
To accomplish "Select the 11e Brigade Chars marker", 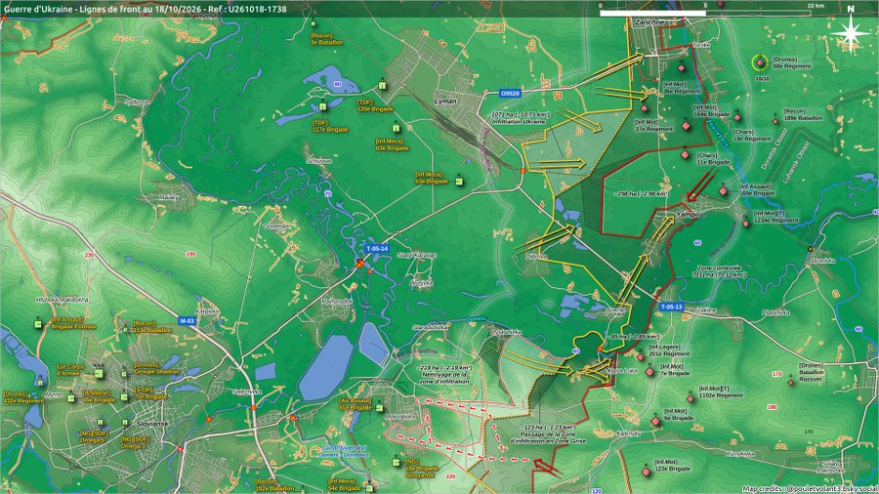I will pyautogui.click(x=685, y=154).
